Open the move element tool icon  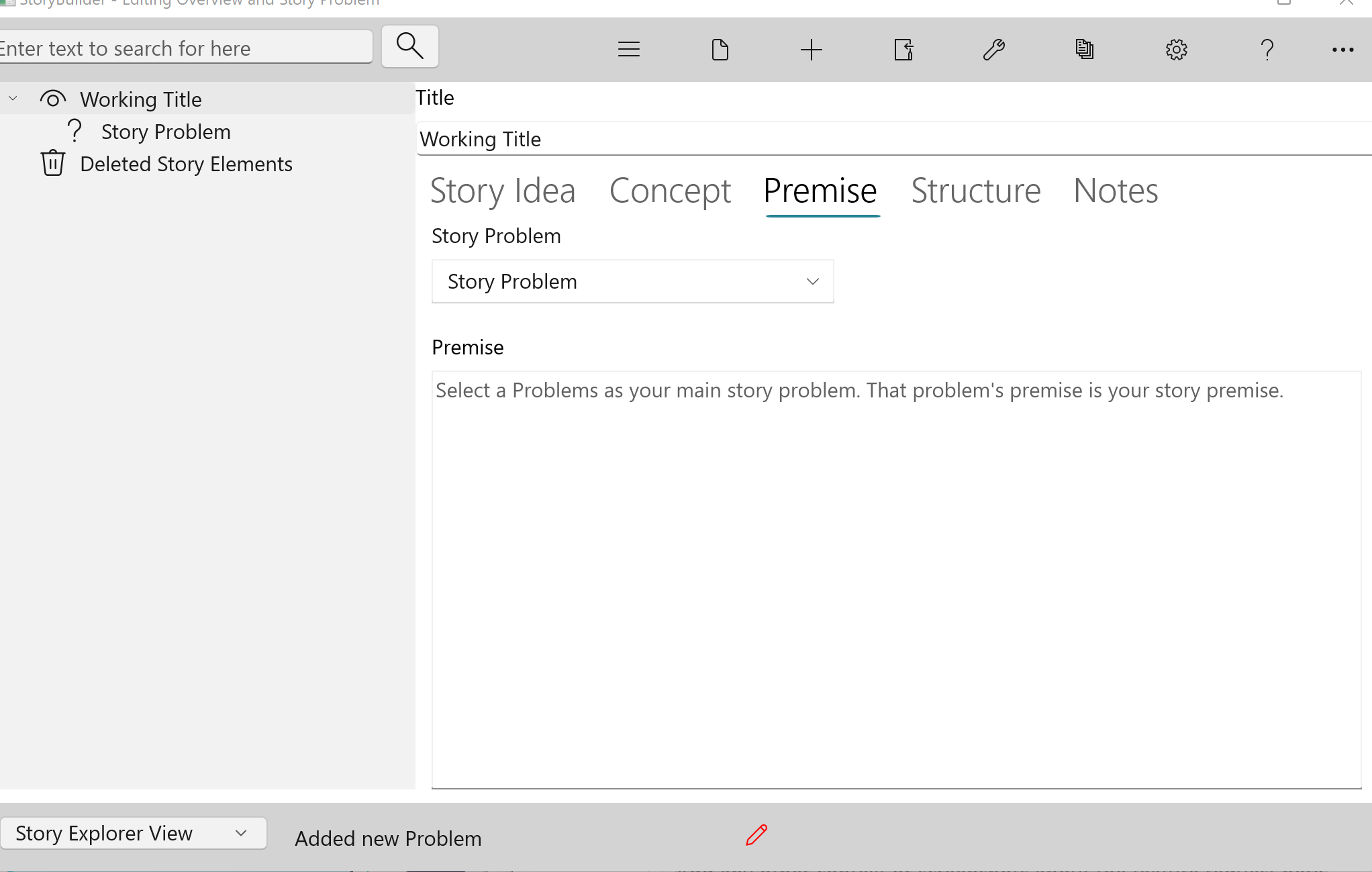pyautogui.click(x=903, y=49)
